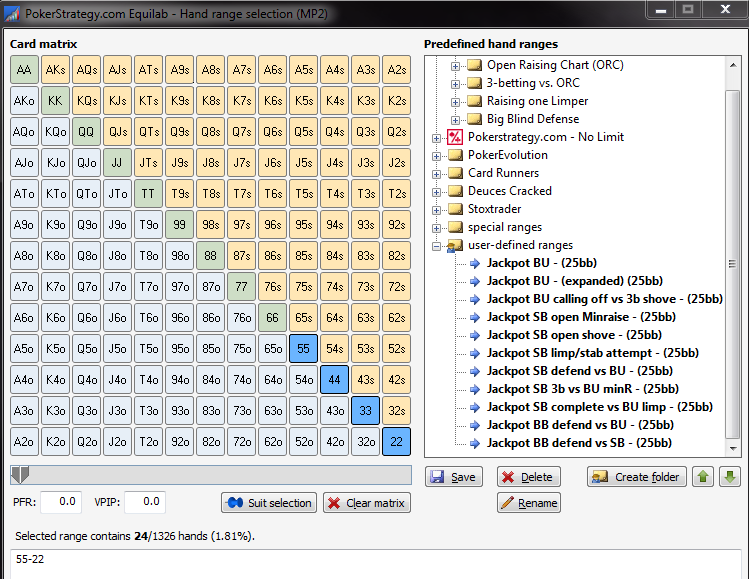Screen dimensions: 749x579
Task: Expand Pokerstrategy.com - No Limit node
Action: 436,139
